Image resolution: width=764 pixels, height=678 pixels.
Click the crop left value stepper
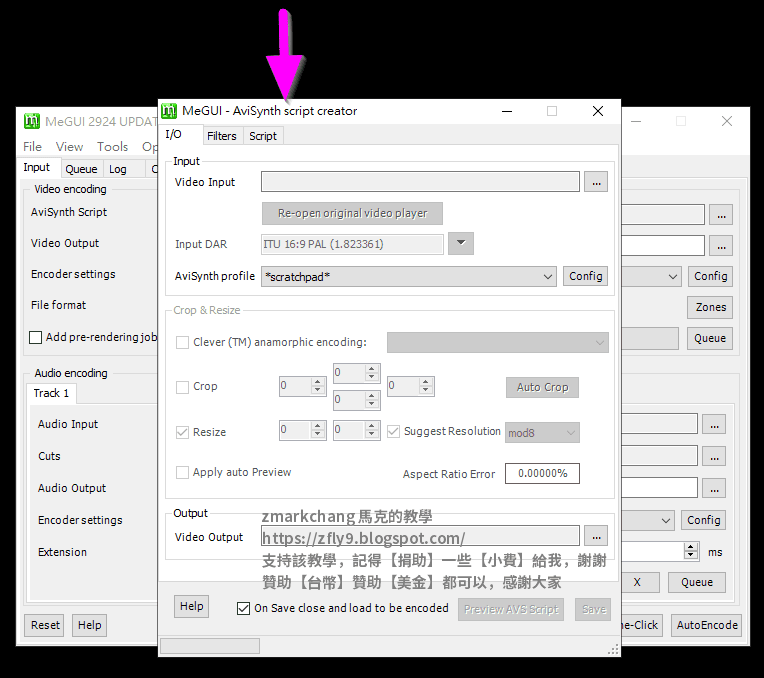point(317,386)
